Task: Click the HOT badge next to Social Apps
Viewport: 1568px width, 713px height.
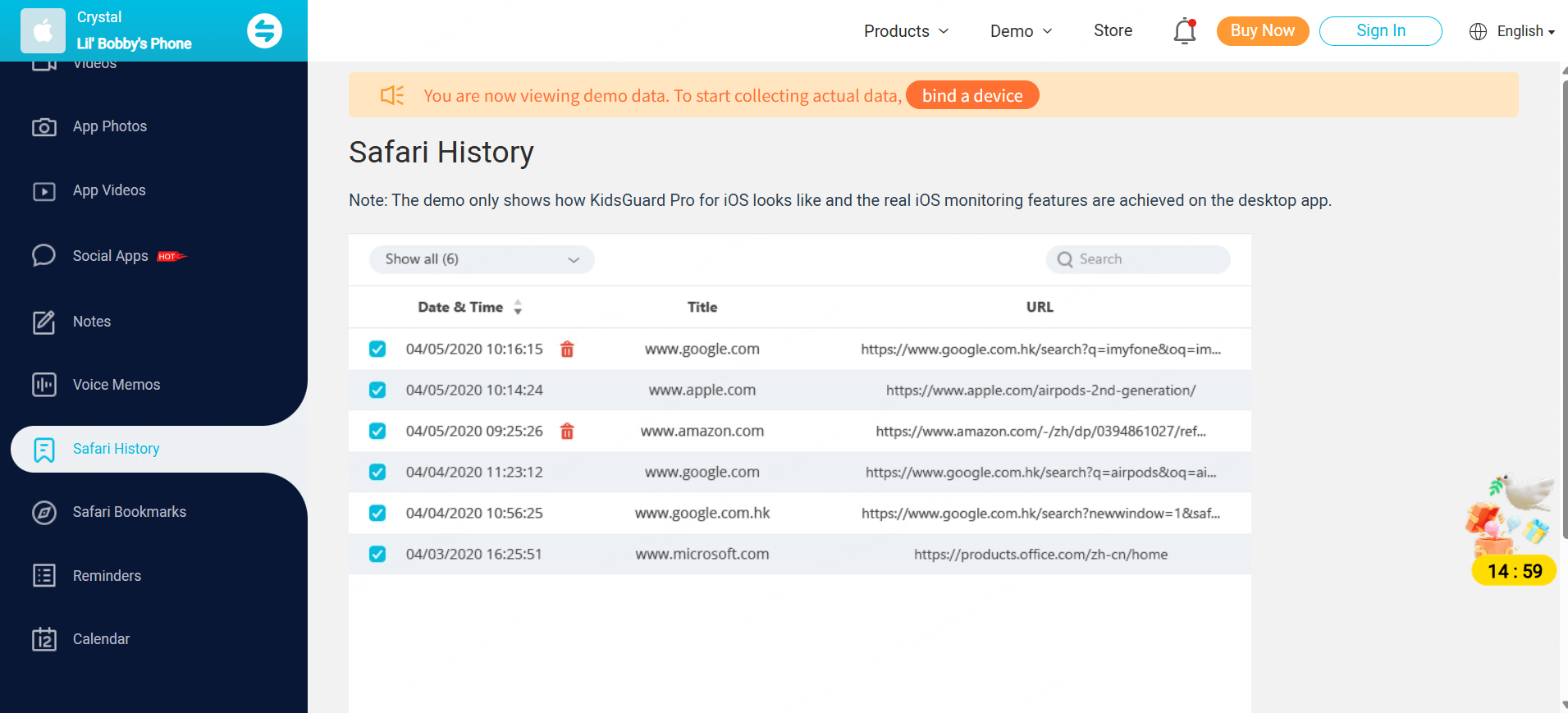Action: tap(172, 257)
